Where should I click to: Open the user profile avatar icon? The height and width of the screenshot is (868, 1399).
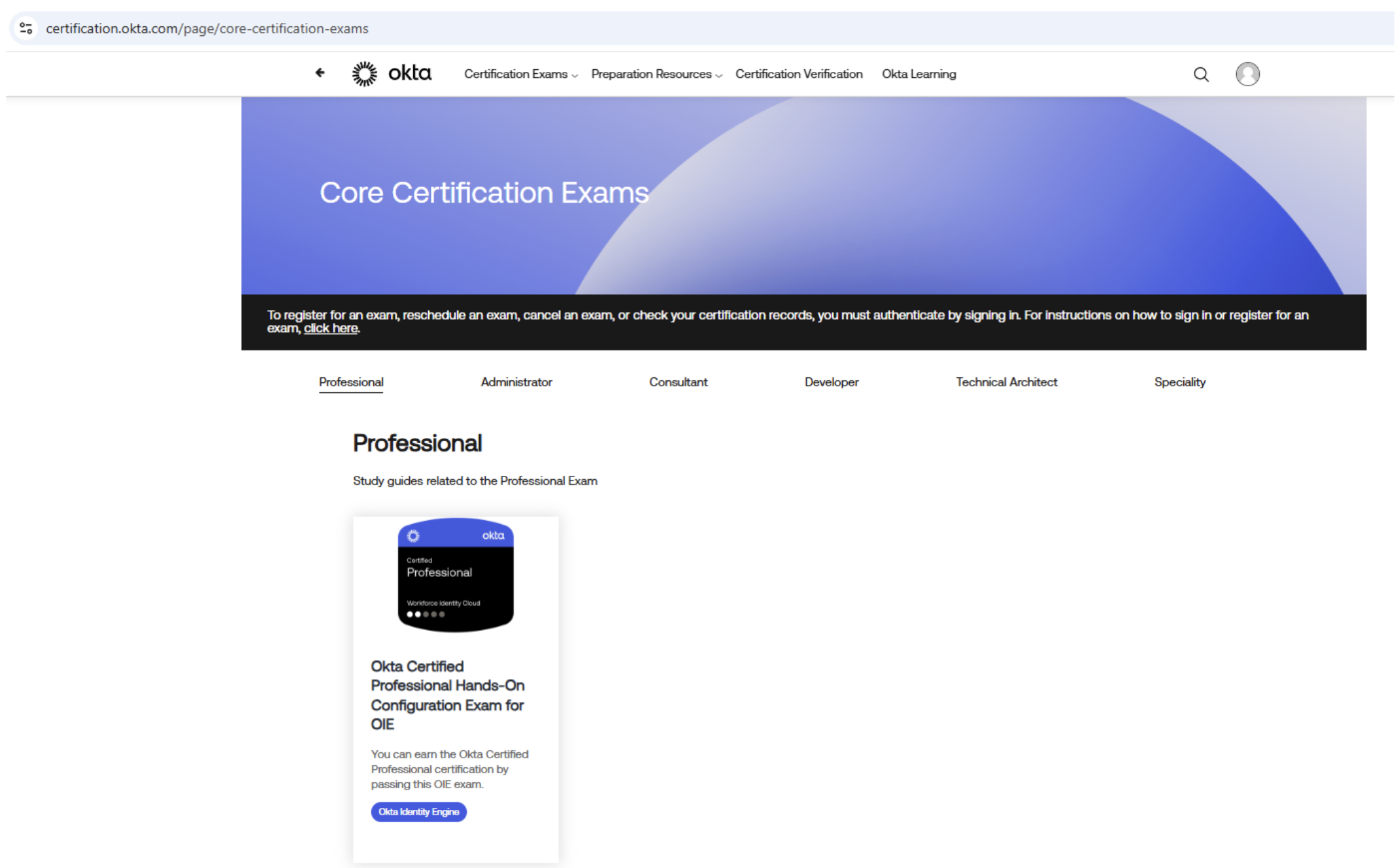[1247, 74]
